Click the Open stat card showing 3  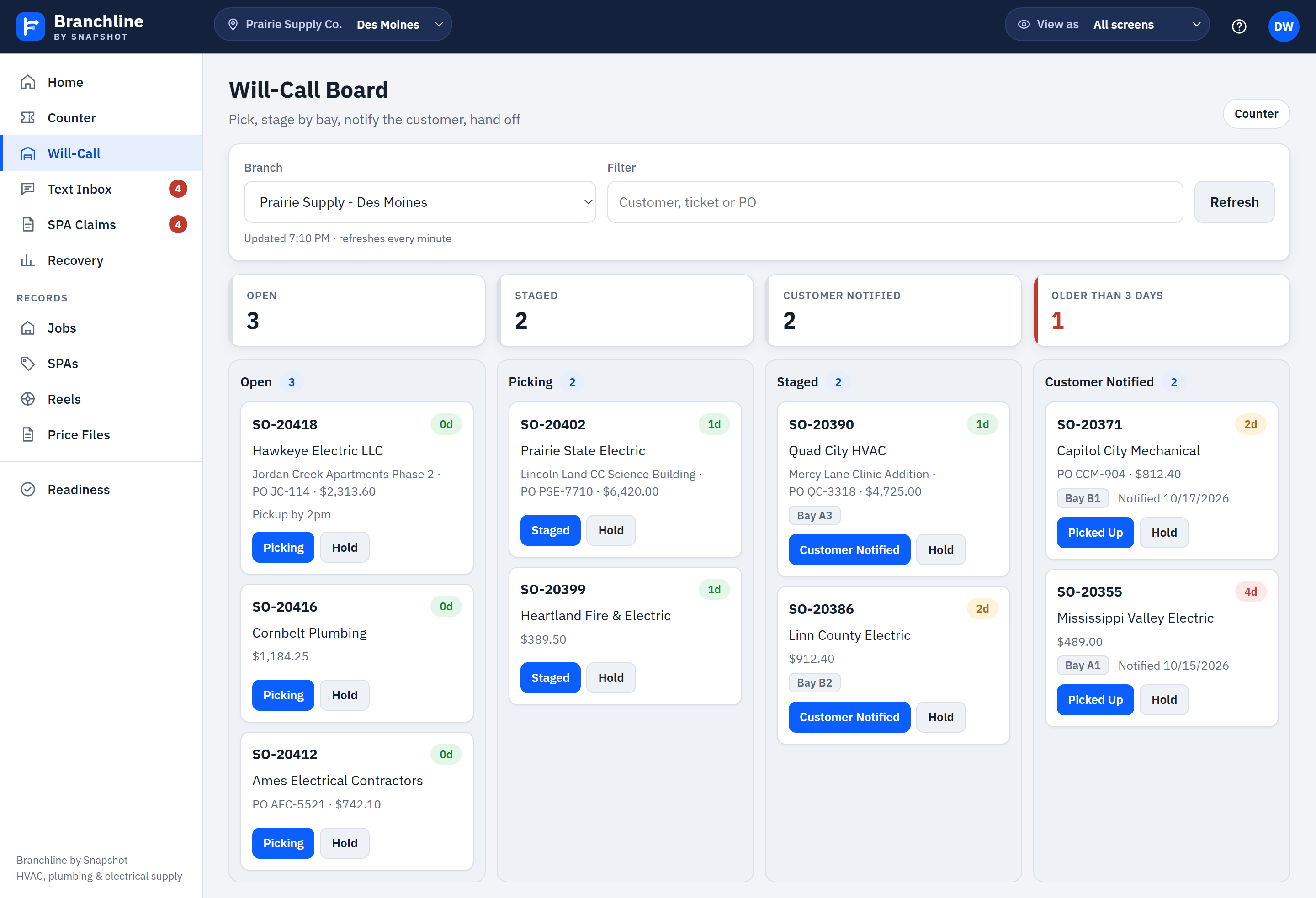click(357, 310)
